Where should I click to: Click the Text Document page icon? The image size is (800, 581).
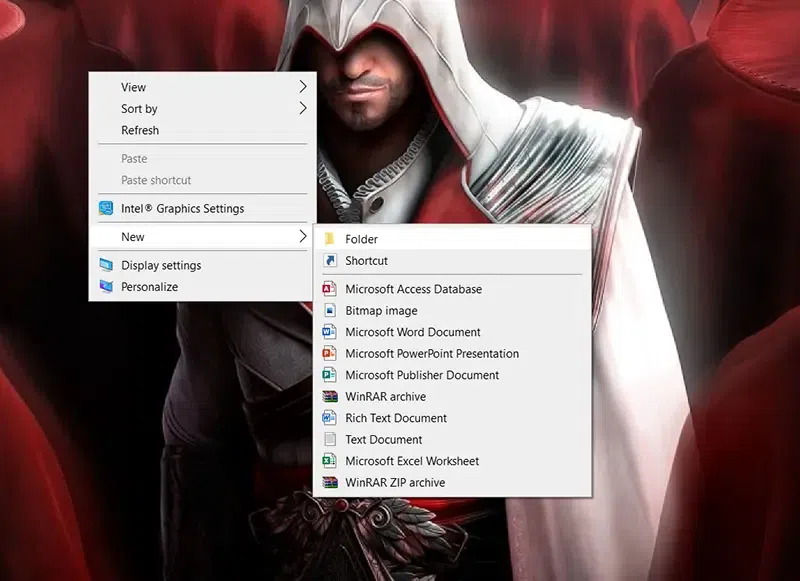[330, 439]
